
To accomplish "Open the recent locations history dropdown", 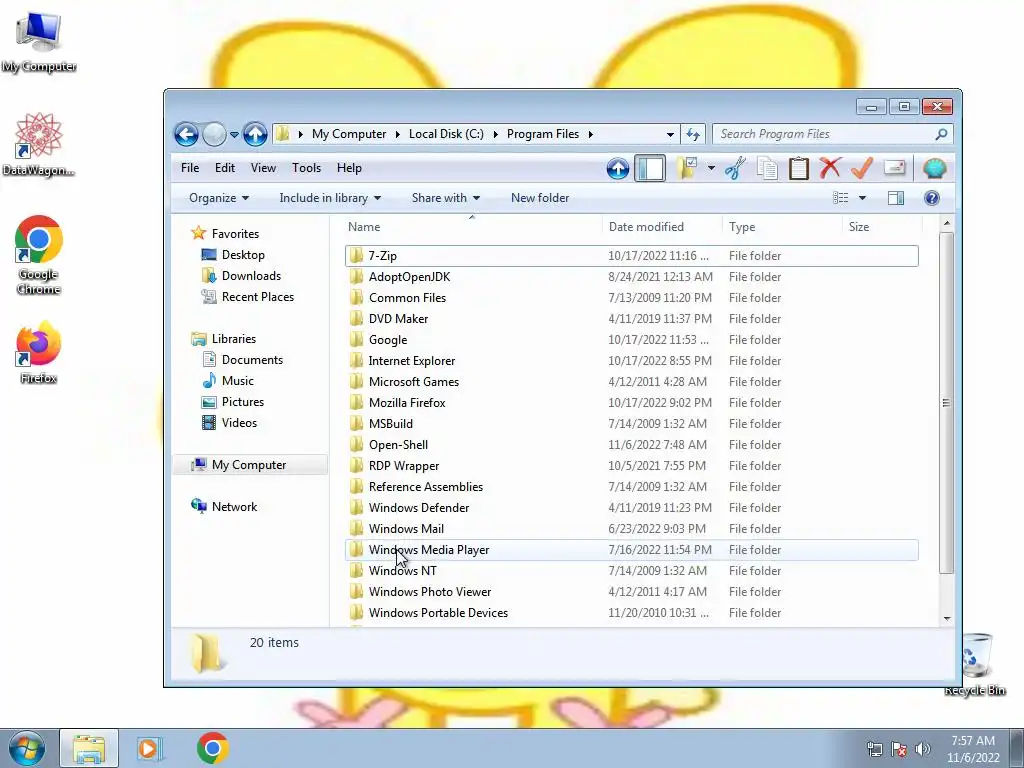I will [x=234, y=135].
